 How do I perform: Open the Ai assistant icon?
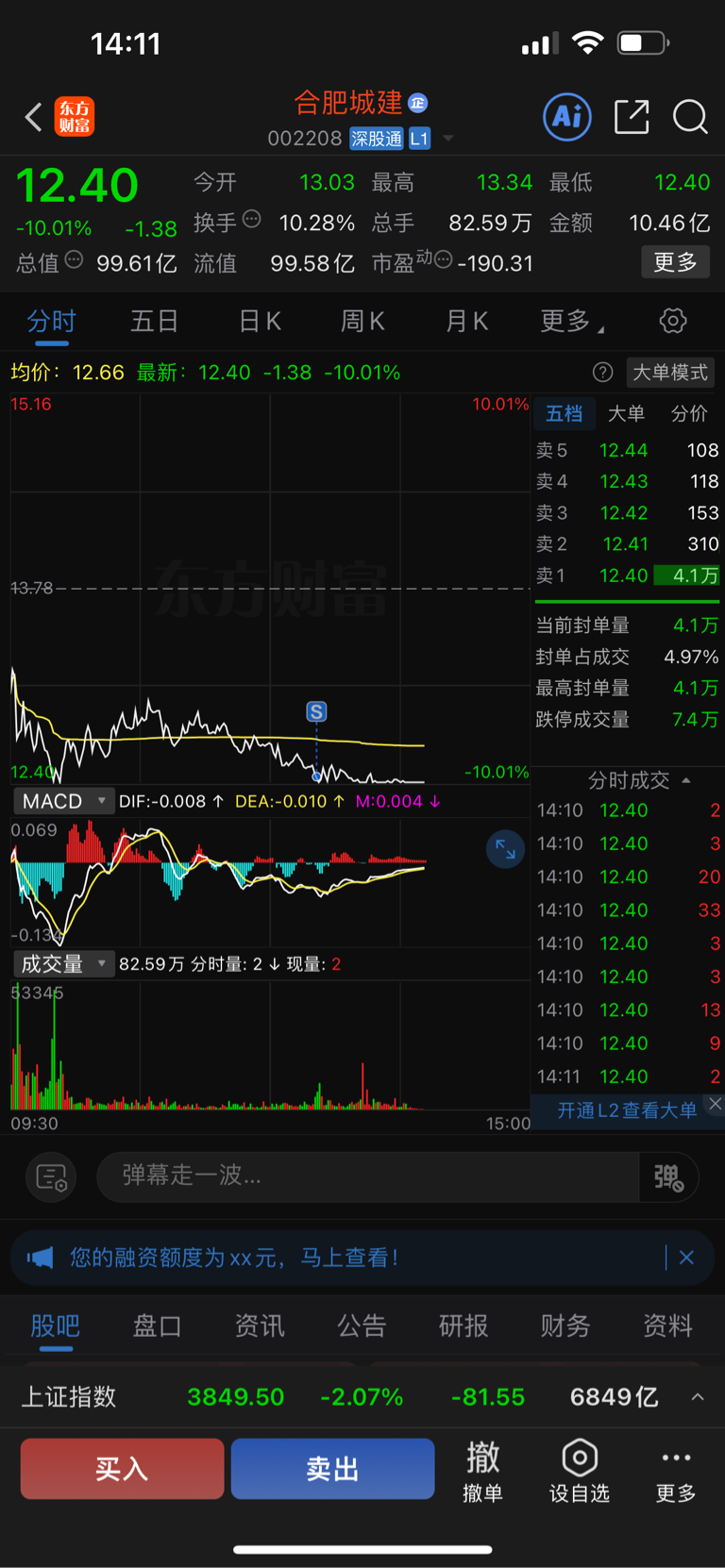click(x=567, y=117)
